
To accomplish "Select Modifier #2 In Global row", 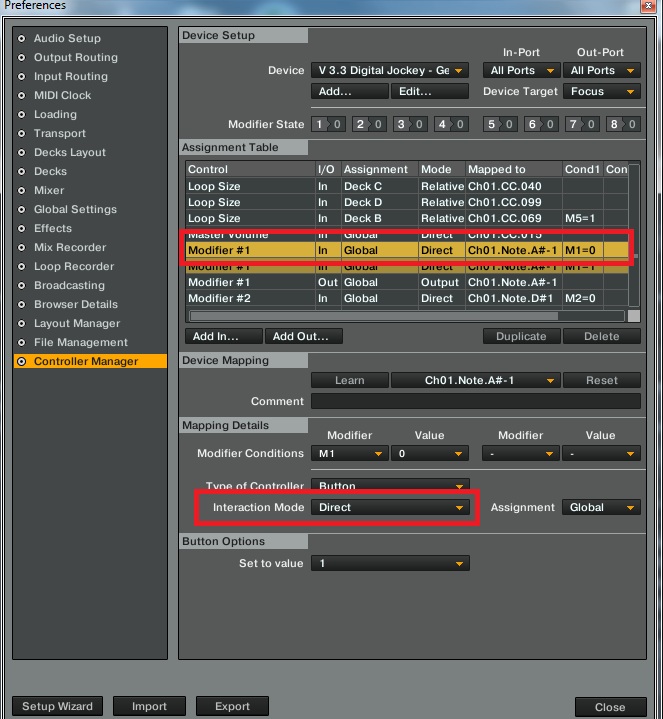I will [x=407, y=299].
